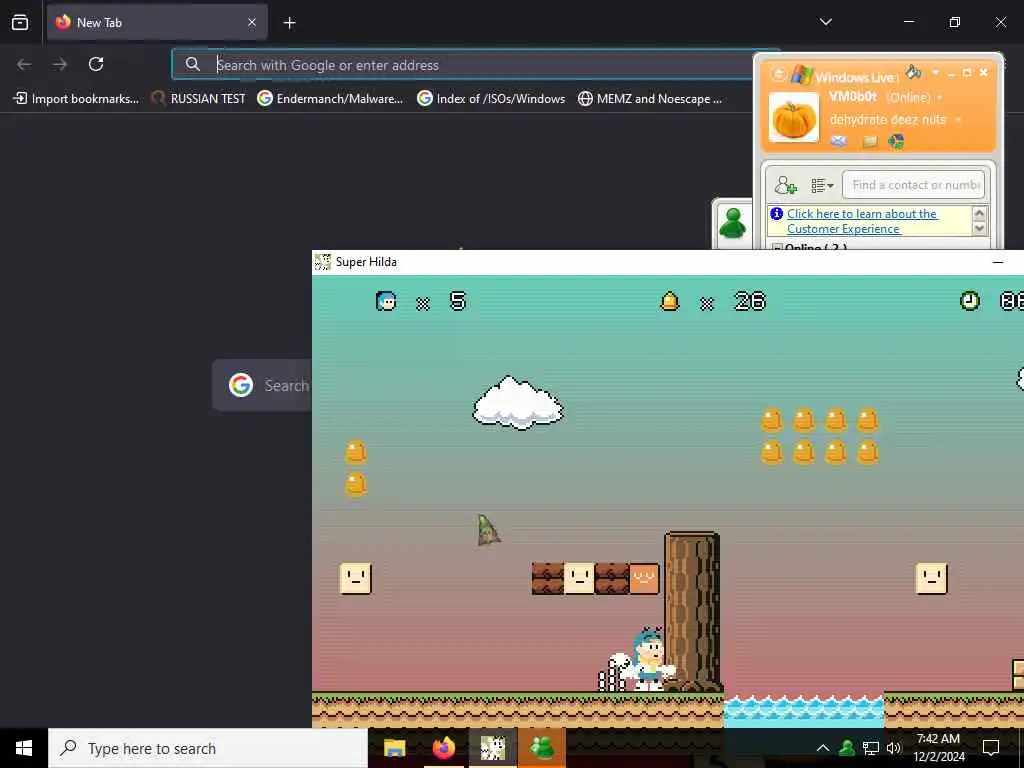The height and width of the screenshot is (768, 1024).
Task: Close the New Tab tab
Action: [252, 22]
